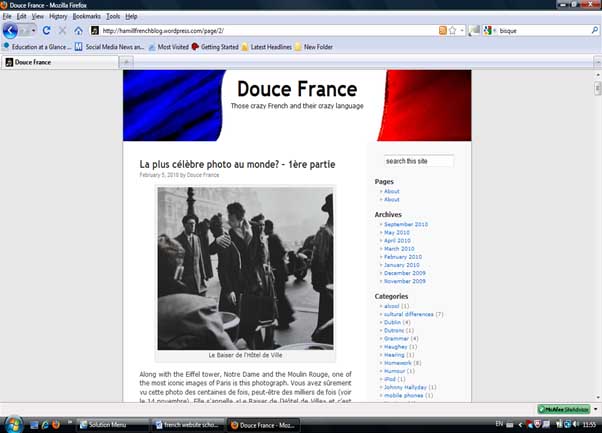Open a new tab button
This screenshot has height=433, width=602.
pos(126,62)
